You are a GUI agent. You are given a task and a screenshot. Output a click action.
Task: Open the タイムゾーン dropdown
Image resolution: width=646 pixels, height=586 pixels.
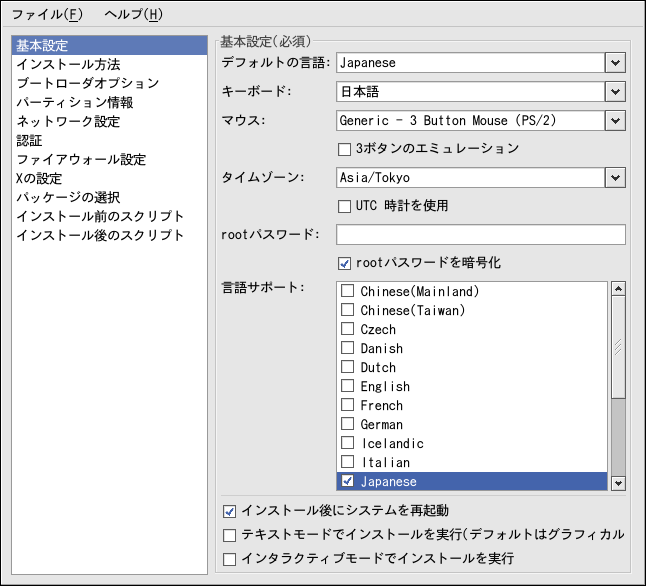614,178
